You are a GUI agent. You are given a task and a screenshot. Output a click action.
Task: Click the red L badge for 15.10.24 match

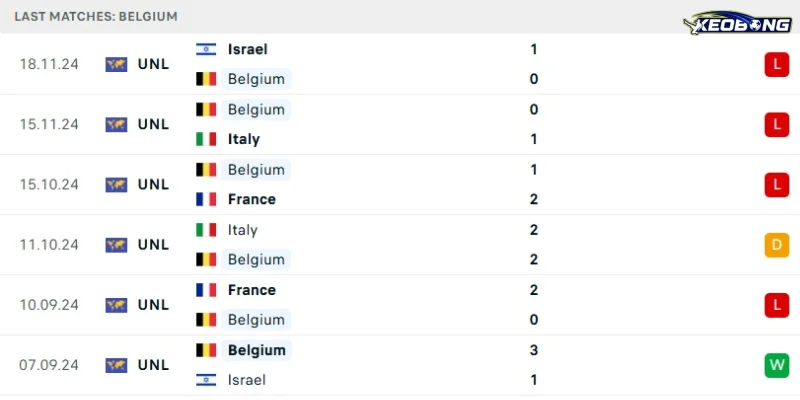click(777, 185)
